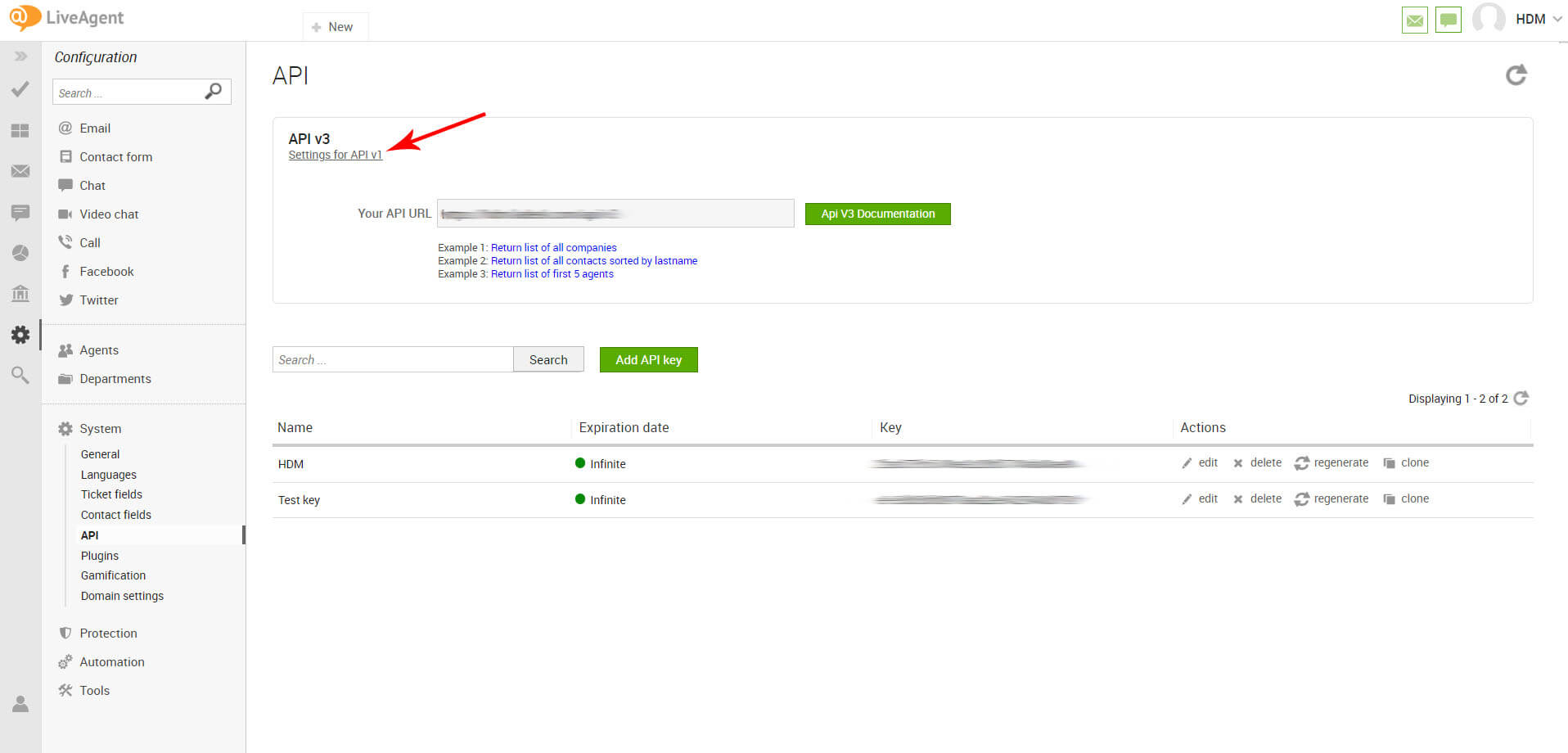Collapse the System settings section

pos(100,429)
